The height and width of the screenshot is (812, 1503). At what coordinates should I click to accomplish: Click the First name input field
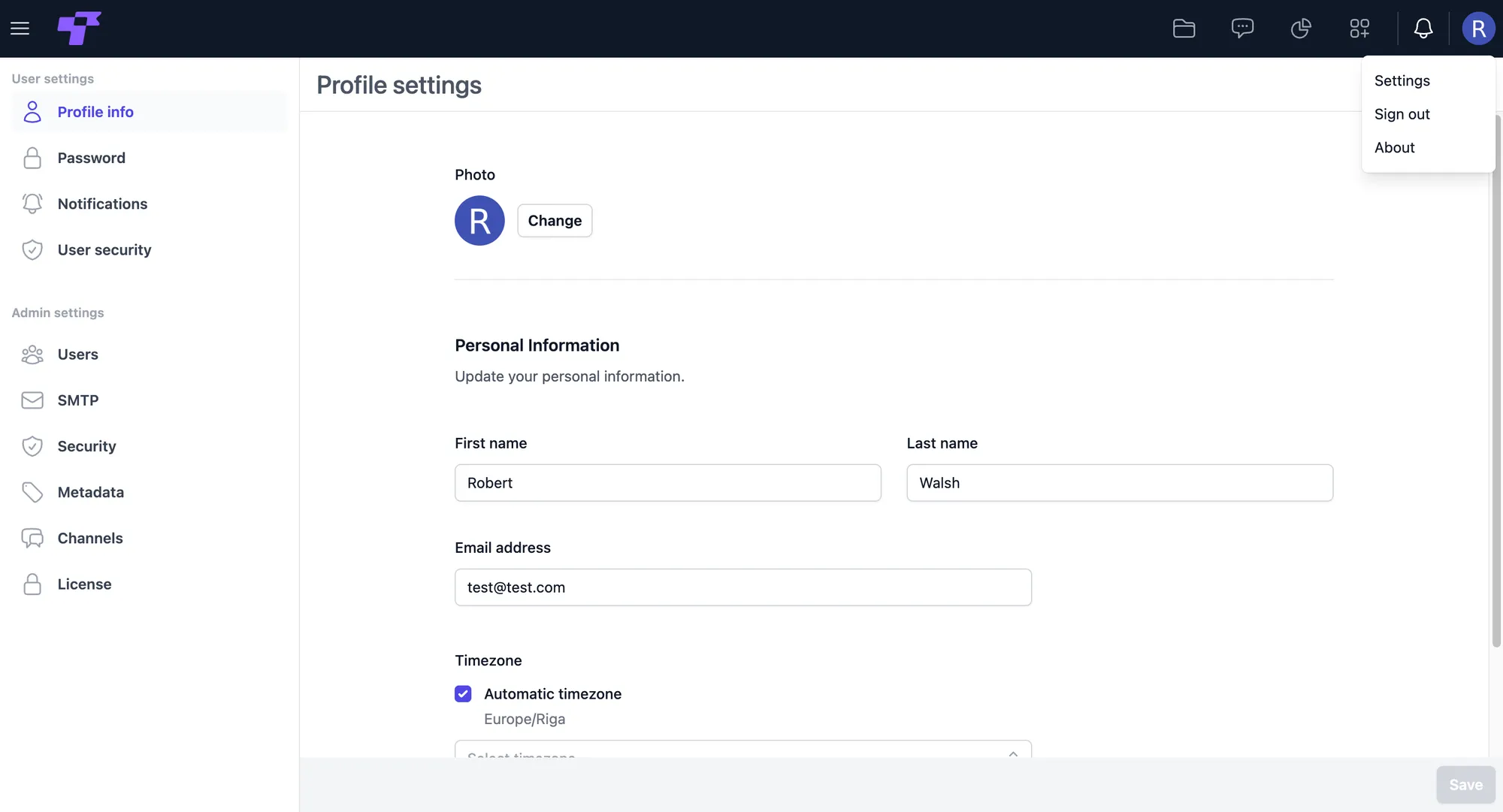[x=667, y=483]
